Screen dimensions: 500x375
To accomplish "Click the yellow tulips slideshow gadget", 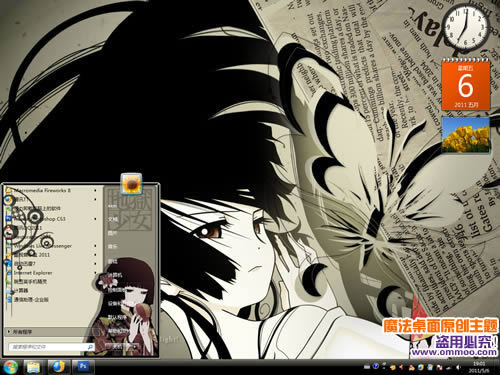I will 466,135.
